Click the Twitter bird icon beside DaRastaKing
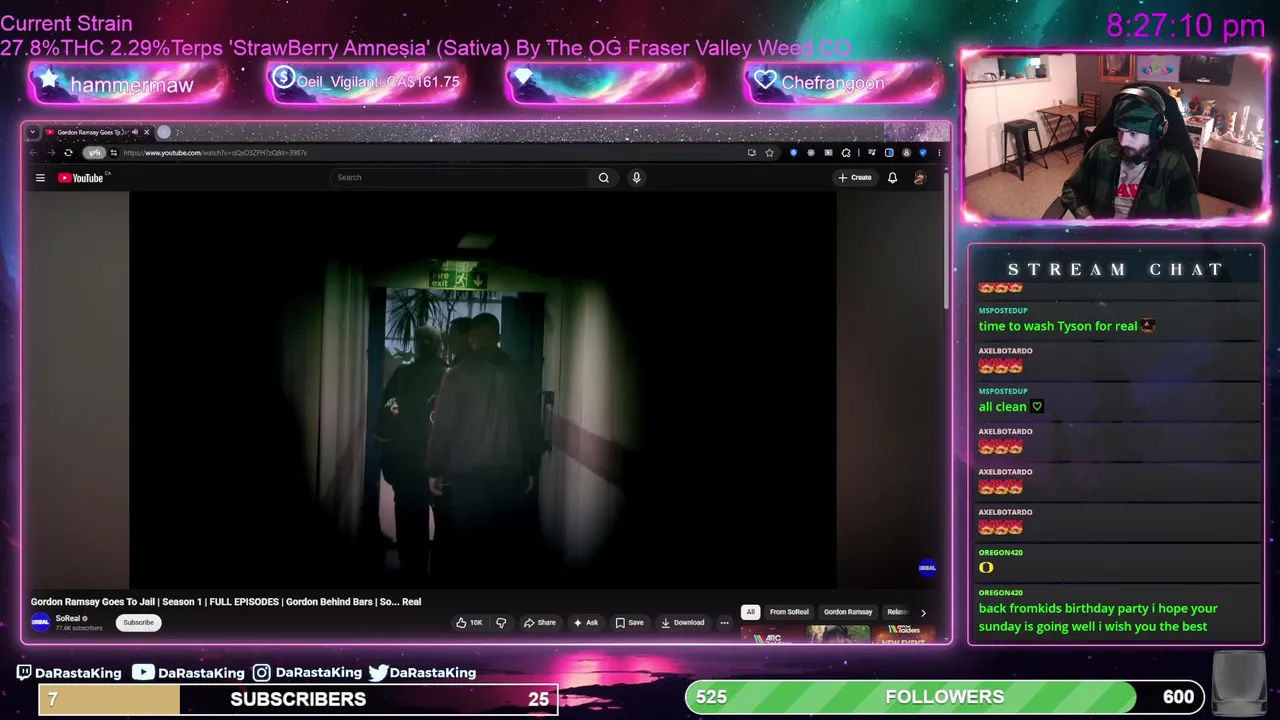 378,673
